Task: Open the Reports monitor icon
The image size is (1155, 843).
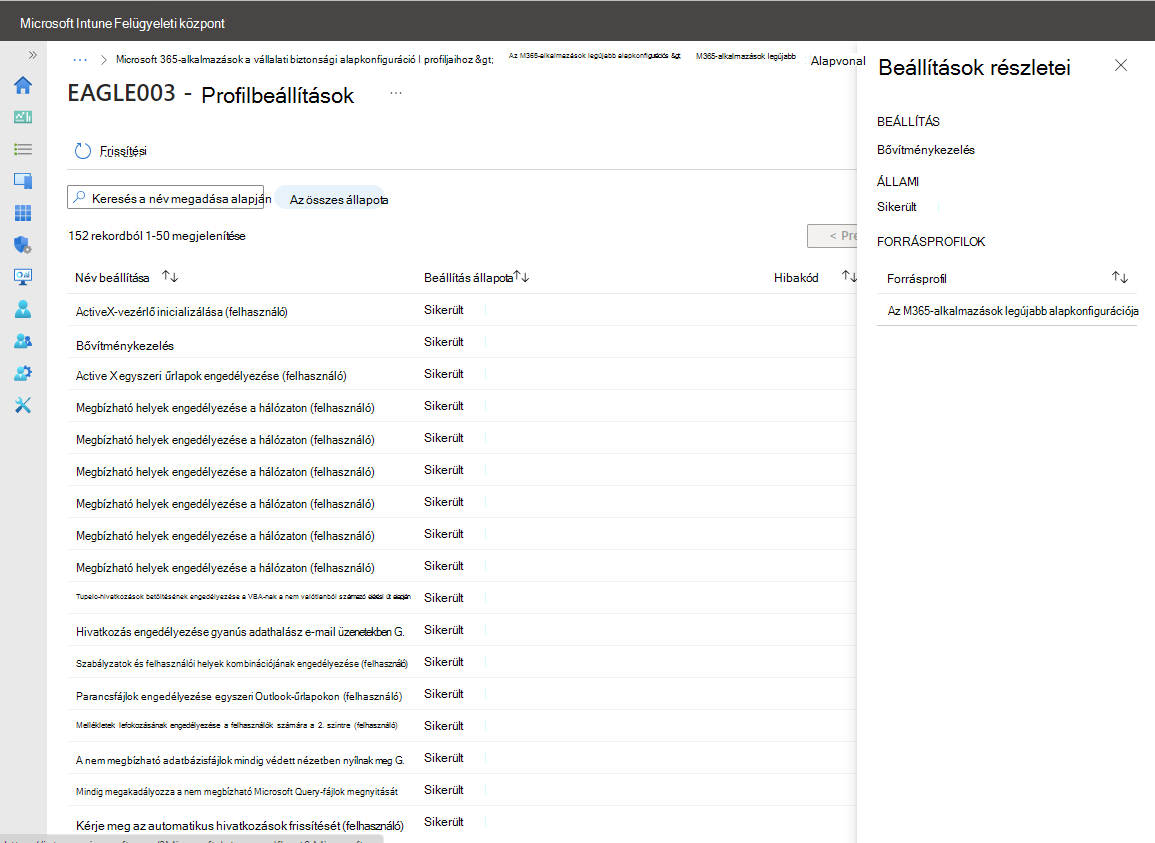Action: pos(23,277)
